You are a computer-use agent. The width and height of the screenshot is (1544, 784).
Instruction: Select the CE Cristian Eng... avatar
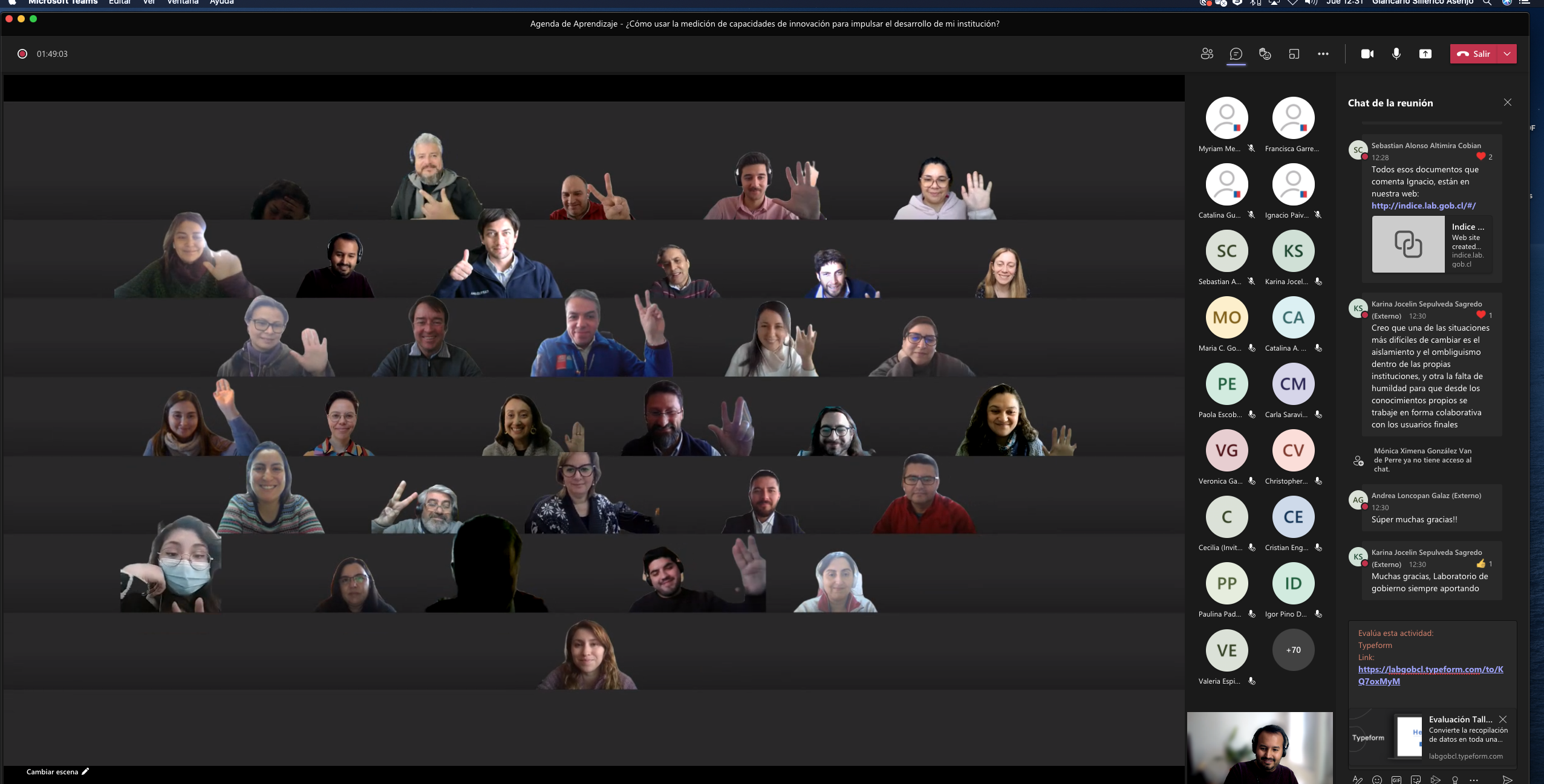(1293, 517)
